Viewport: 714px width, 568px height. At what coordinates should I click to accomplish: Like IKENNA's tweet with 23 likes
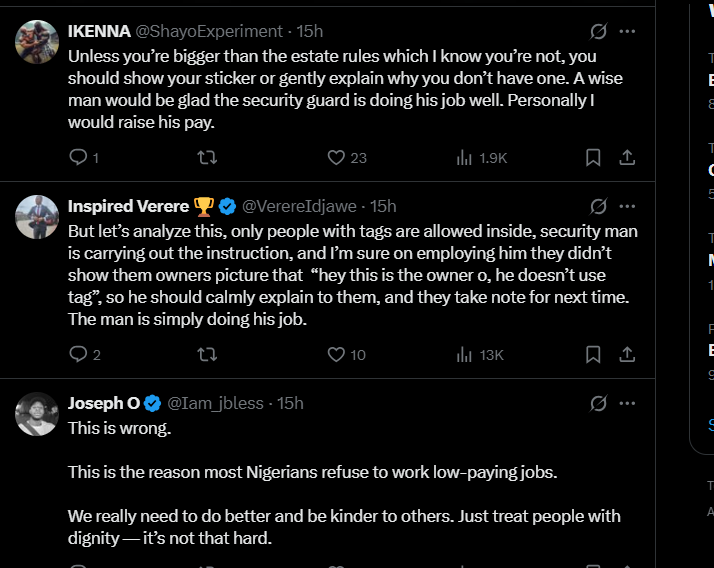click(x=337, y=157)
